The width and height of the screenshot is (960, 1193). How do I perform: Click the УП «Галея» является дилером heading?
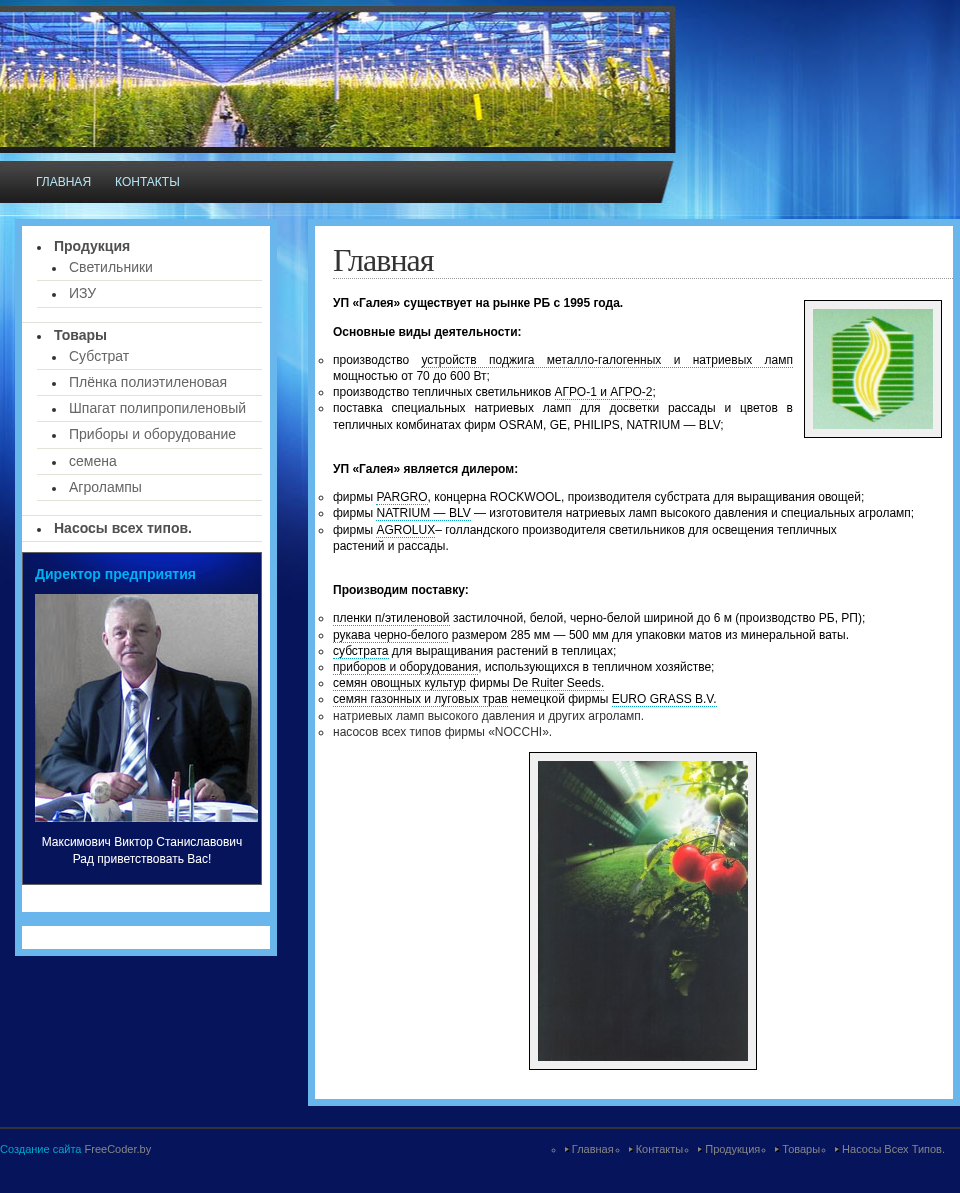coord(425,469)
